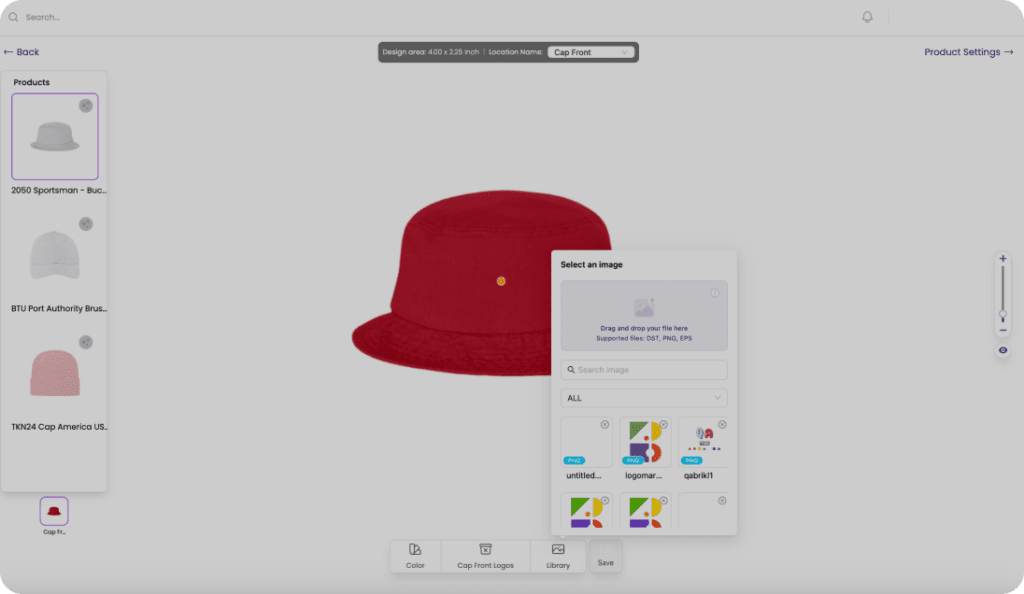Go Back to the previous page
The image size is (1024, 594).
pos(21,52)
